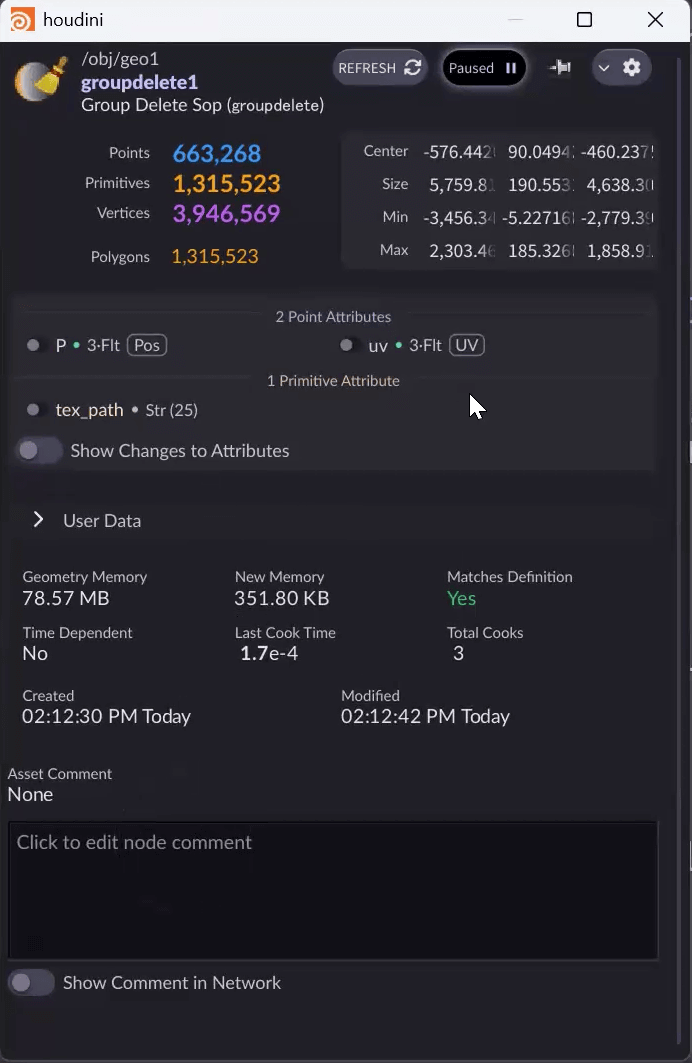
Task: Click the node comment text box
Action: [x=333, y=890]
